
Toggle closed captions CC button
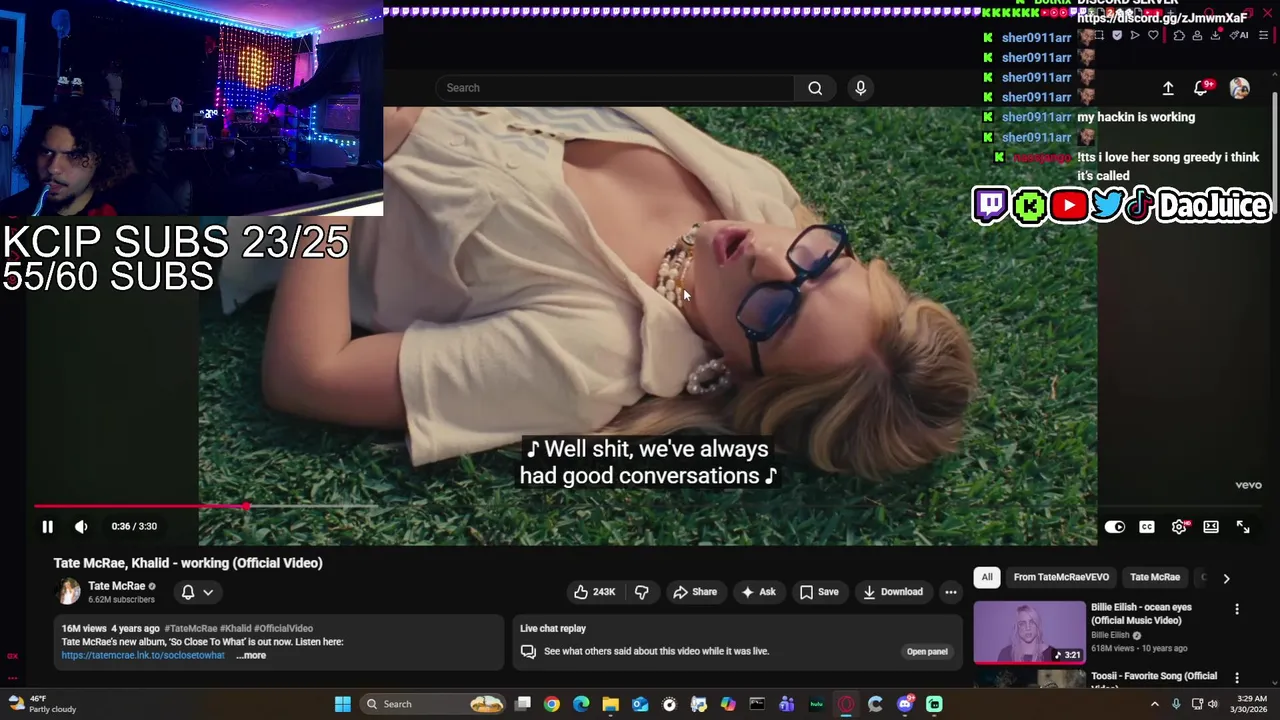pyautogui.click(x=1147, y=527)
